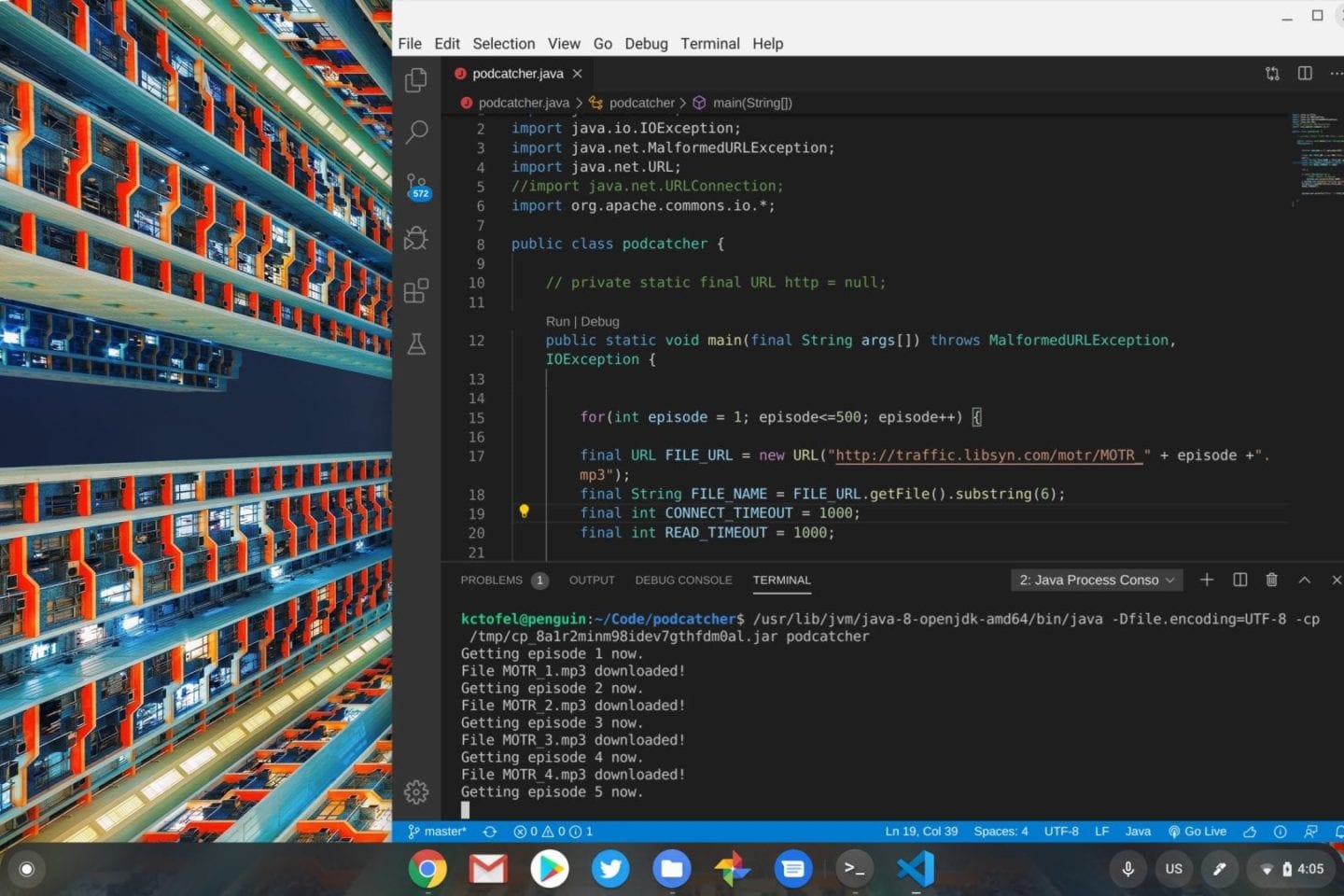The image size is (1344, 896).
Task: Open the Messages app from the shelf
Action: (793, 869)
